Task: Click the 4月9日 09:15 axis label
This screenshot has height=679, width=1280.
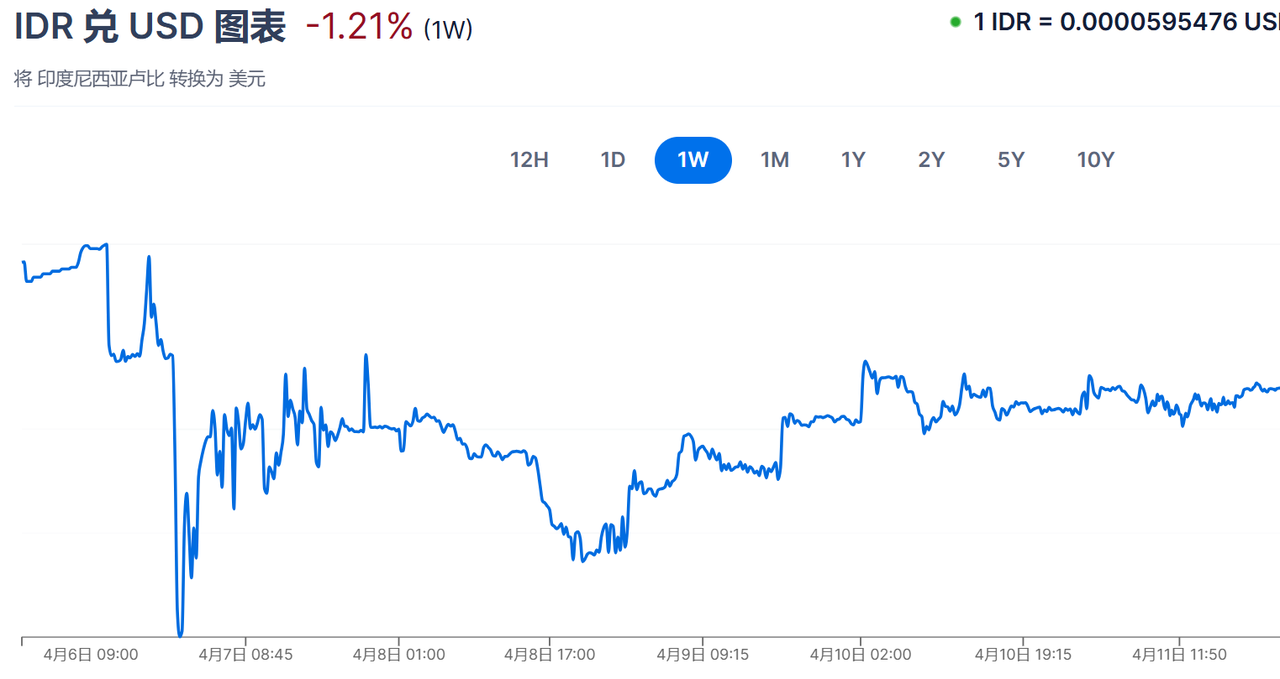Action: click(702, 655)
